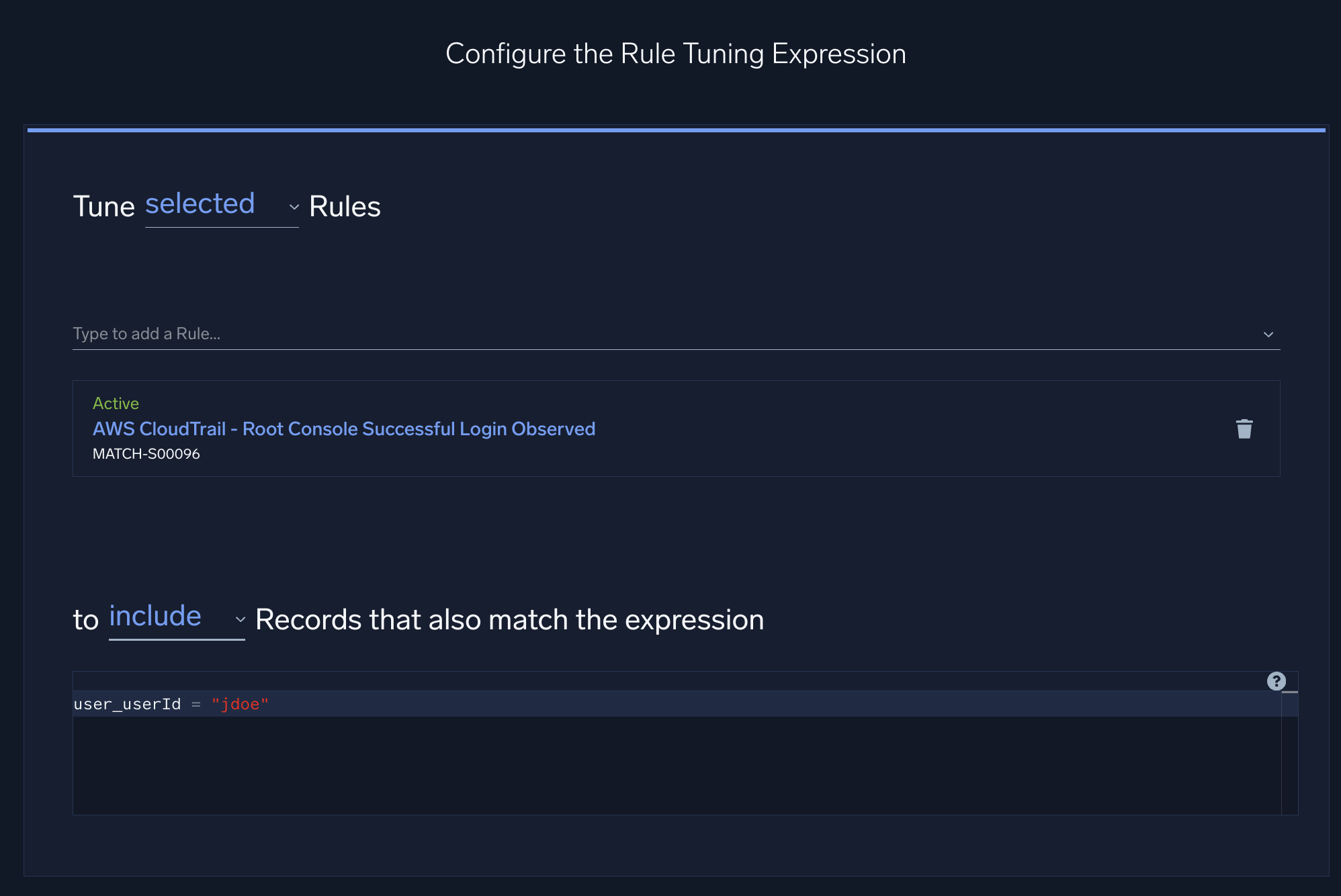Click the equals operator in the expression line
This screenshot has width=1341, height=896.
point(196,704)
